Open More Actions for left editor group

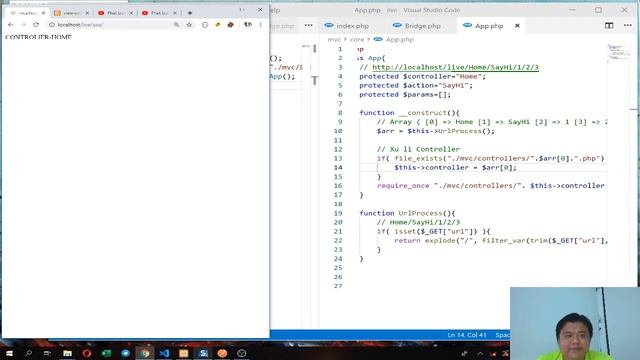309,26
